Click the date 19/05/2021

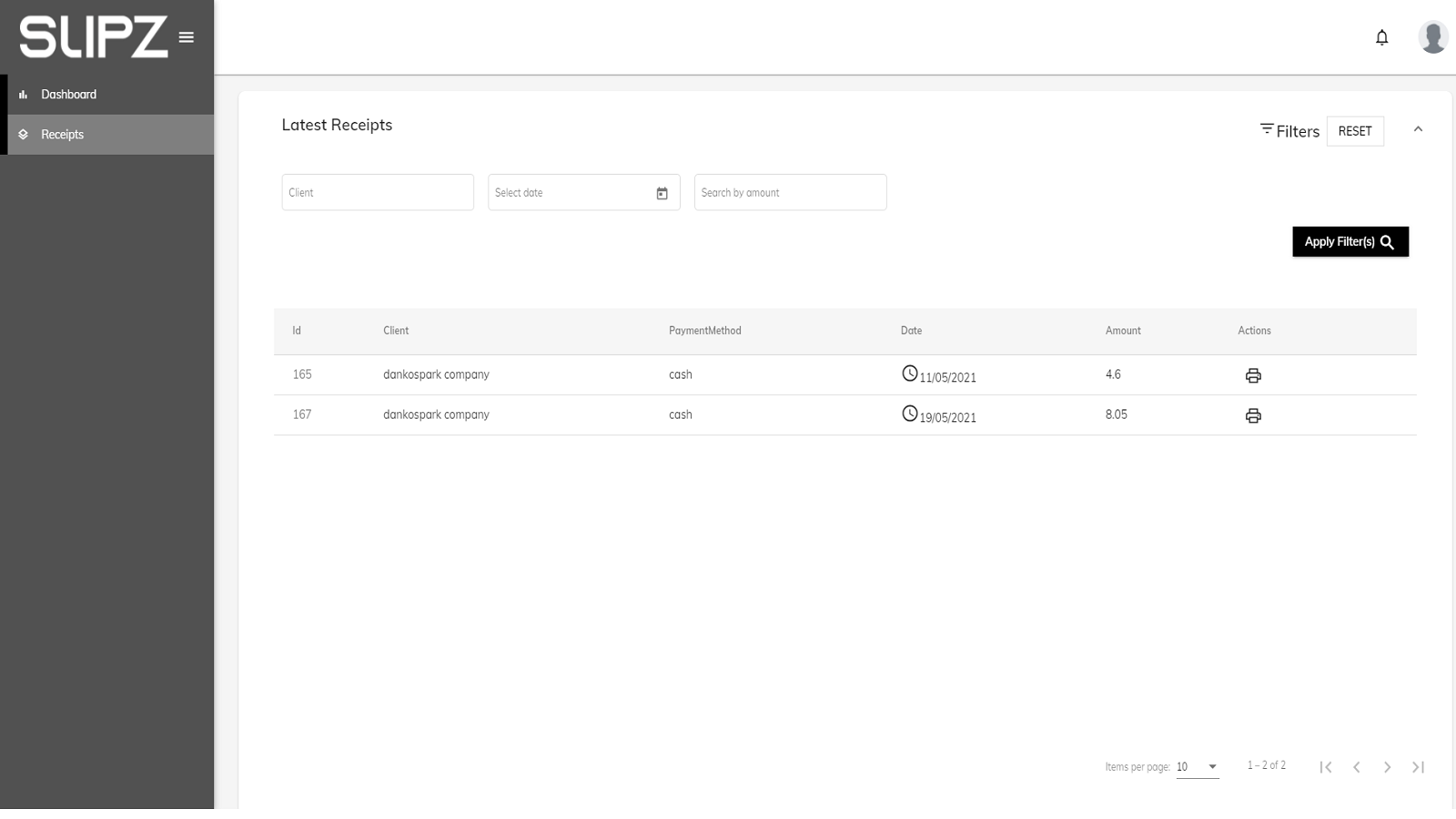tap(947, 418)
